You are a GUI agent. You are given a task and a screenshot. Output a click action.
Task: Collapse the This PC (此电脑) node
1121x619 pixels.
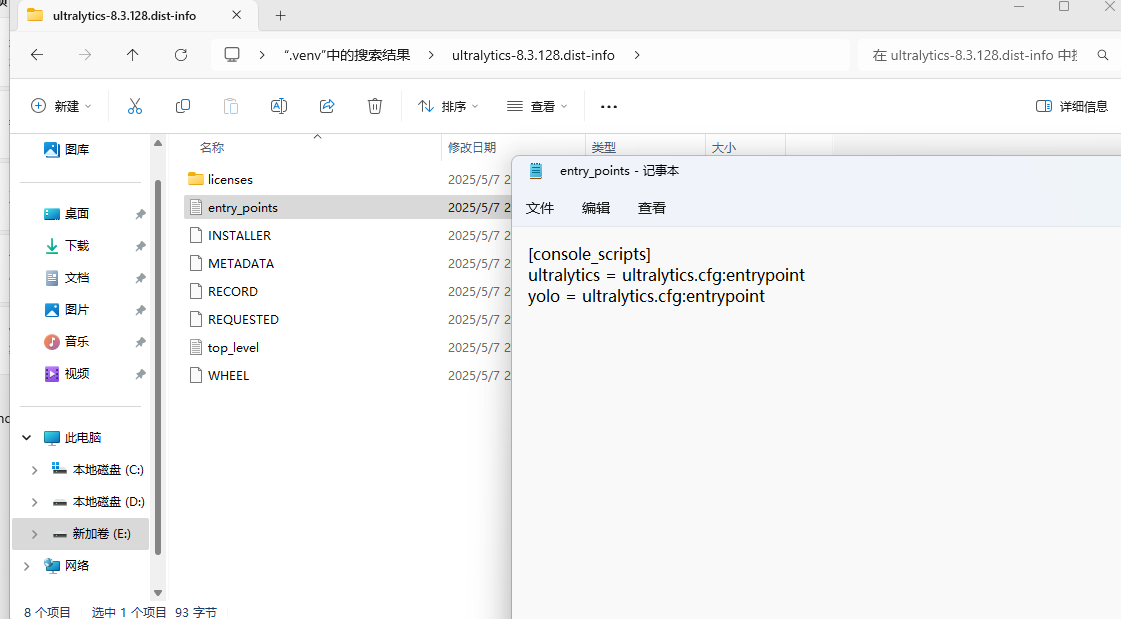26,437
